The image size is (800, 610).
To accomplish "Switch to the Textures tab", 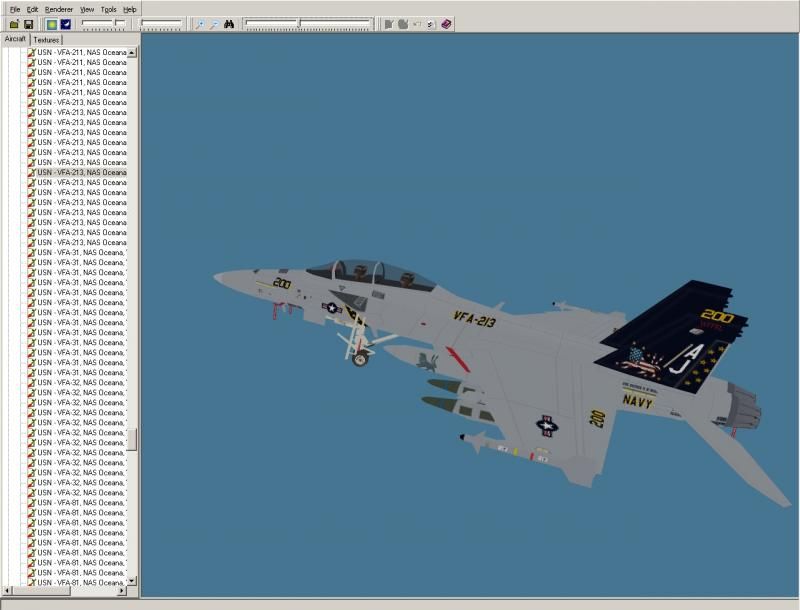I will pos(46,40).
